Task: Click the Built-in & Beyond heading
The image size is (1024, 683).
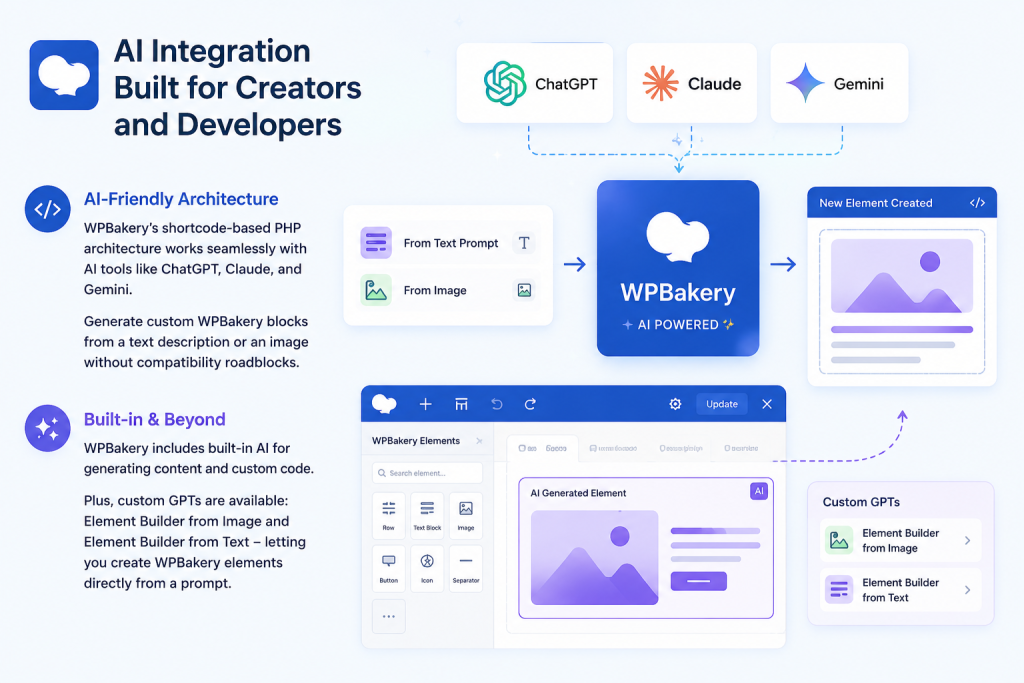Action: tap(155, 419)
